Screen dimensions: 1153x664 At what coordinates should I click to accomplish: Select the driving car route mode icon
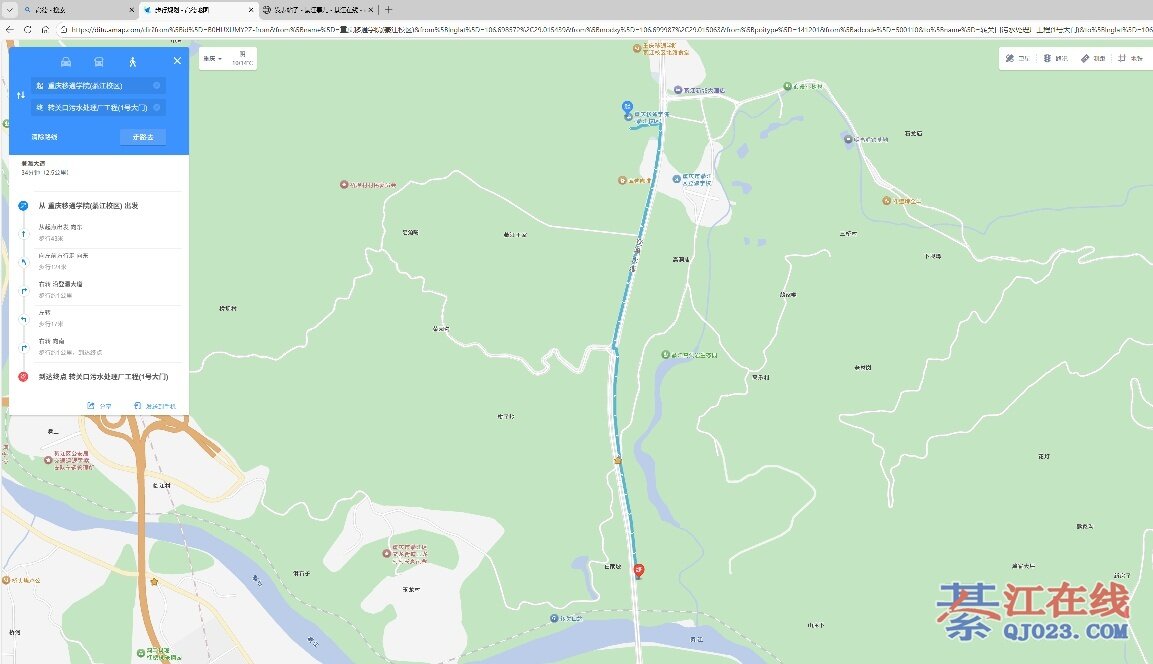[x=66, y=62]
